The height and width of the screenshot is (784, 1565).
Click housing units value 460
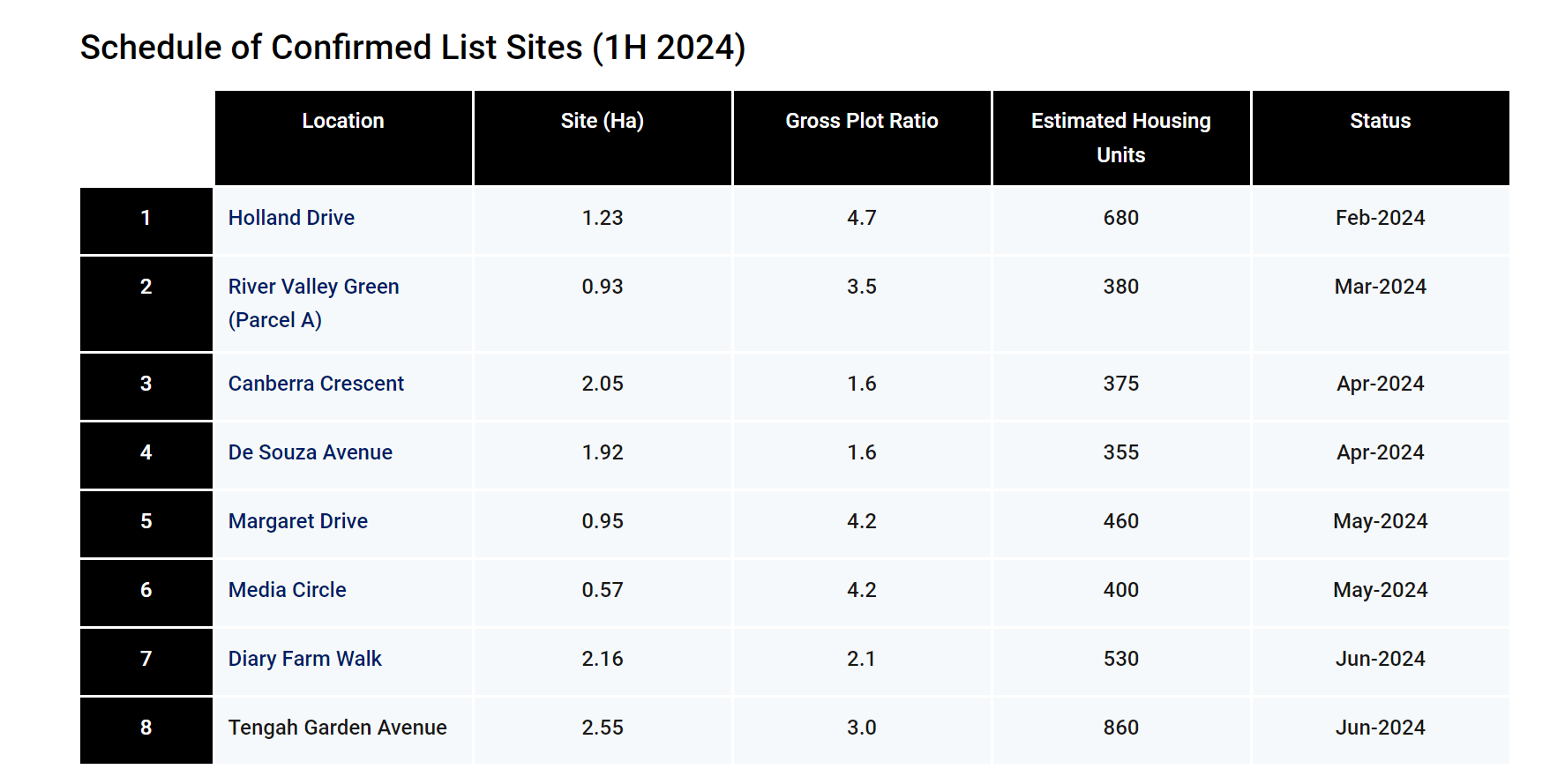(x=1121, y=521)
